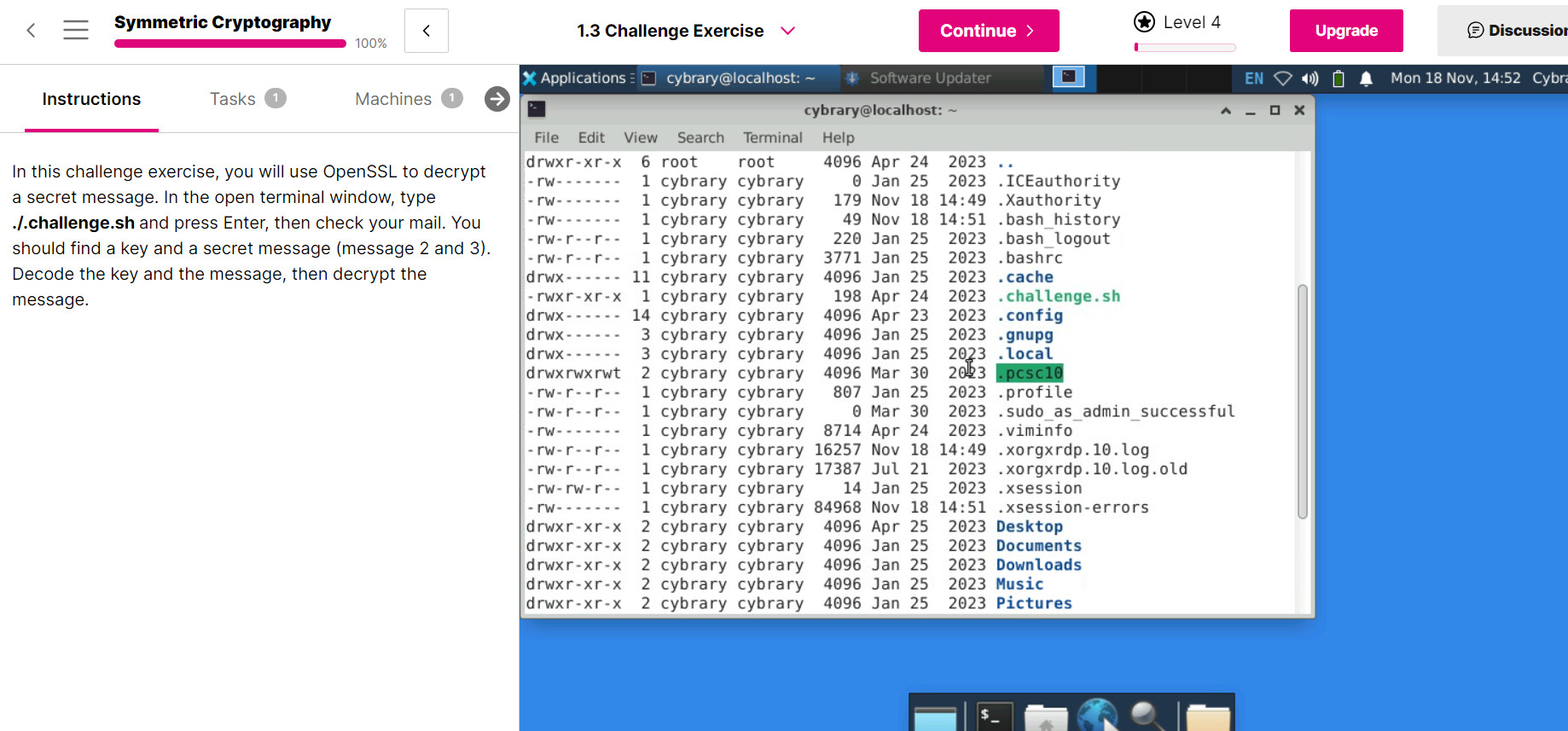Open the Terminal menu in menu bar

tap(772, 137)
